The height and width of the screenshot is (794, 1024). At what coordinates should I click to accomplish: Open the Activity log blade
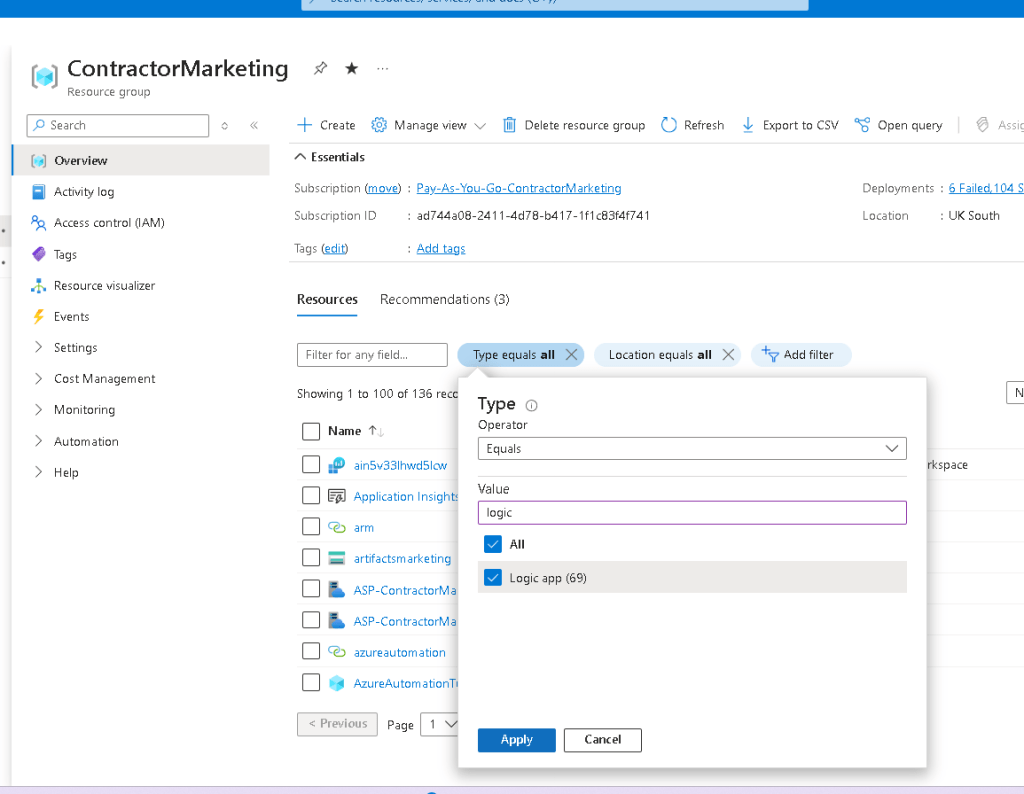[x=84, y=192]
